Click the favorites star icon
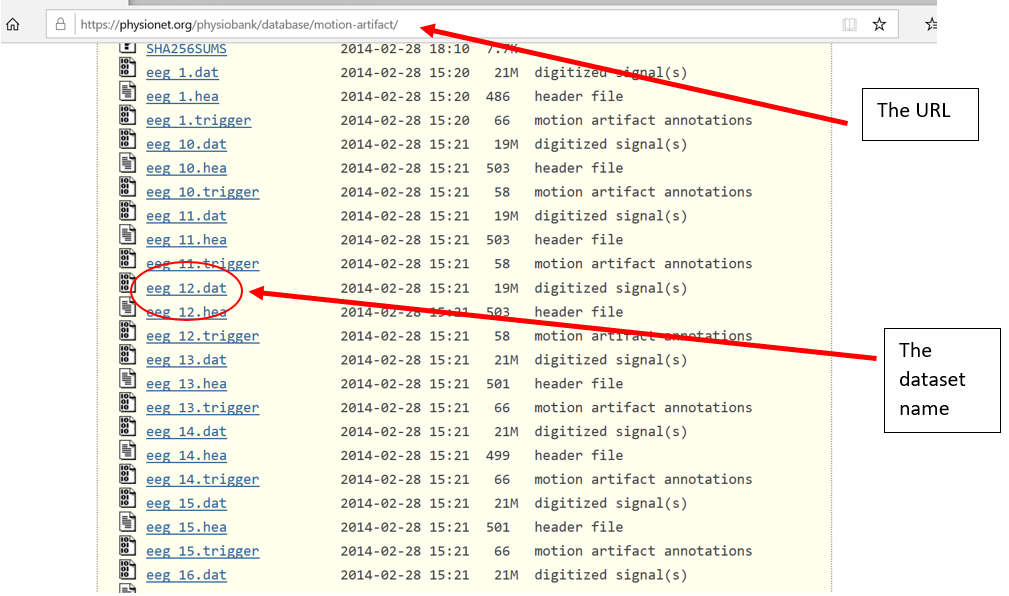The width and height of the screenshot is (1009, 596). [x=879, y=24]
